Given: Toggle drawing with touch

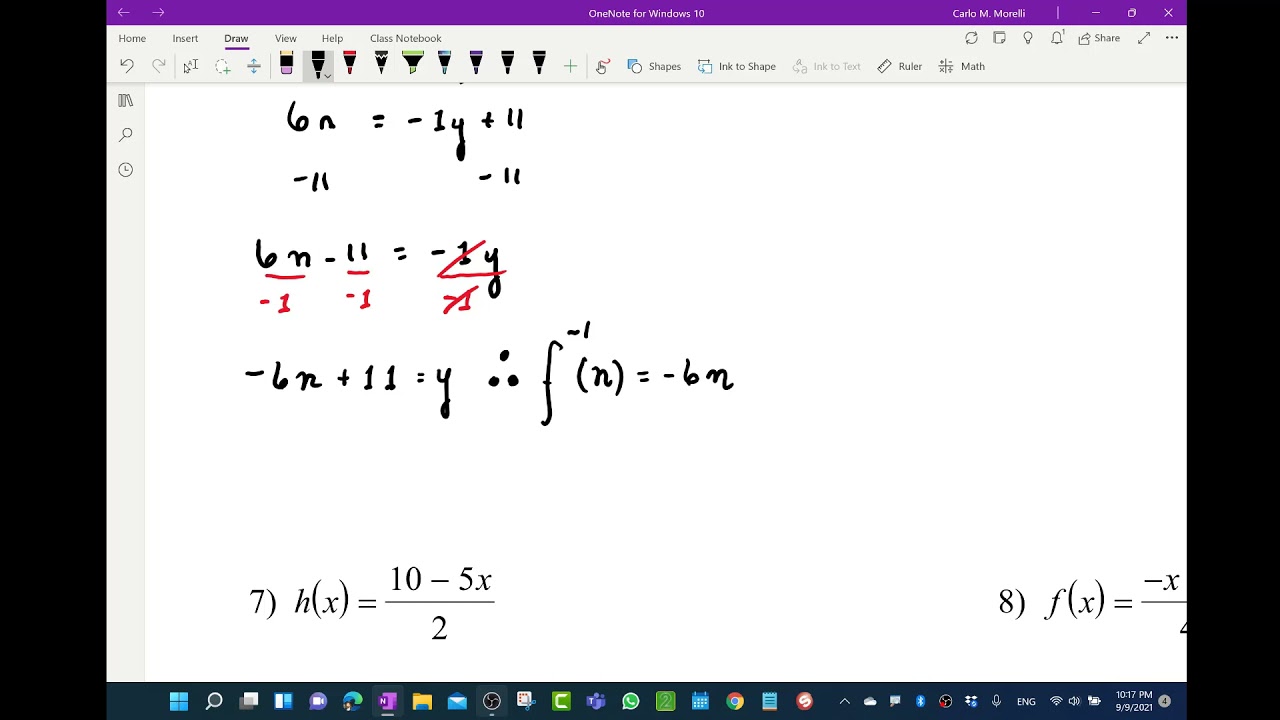Looking at the screenshot, I should [x=602, y=66].
